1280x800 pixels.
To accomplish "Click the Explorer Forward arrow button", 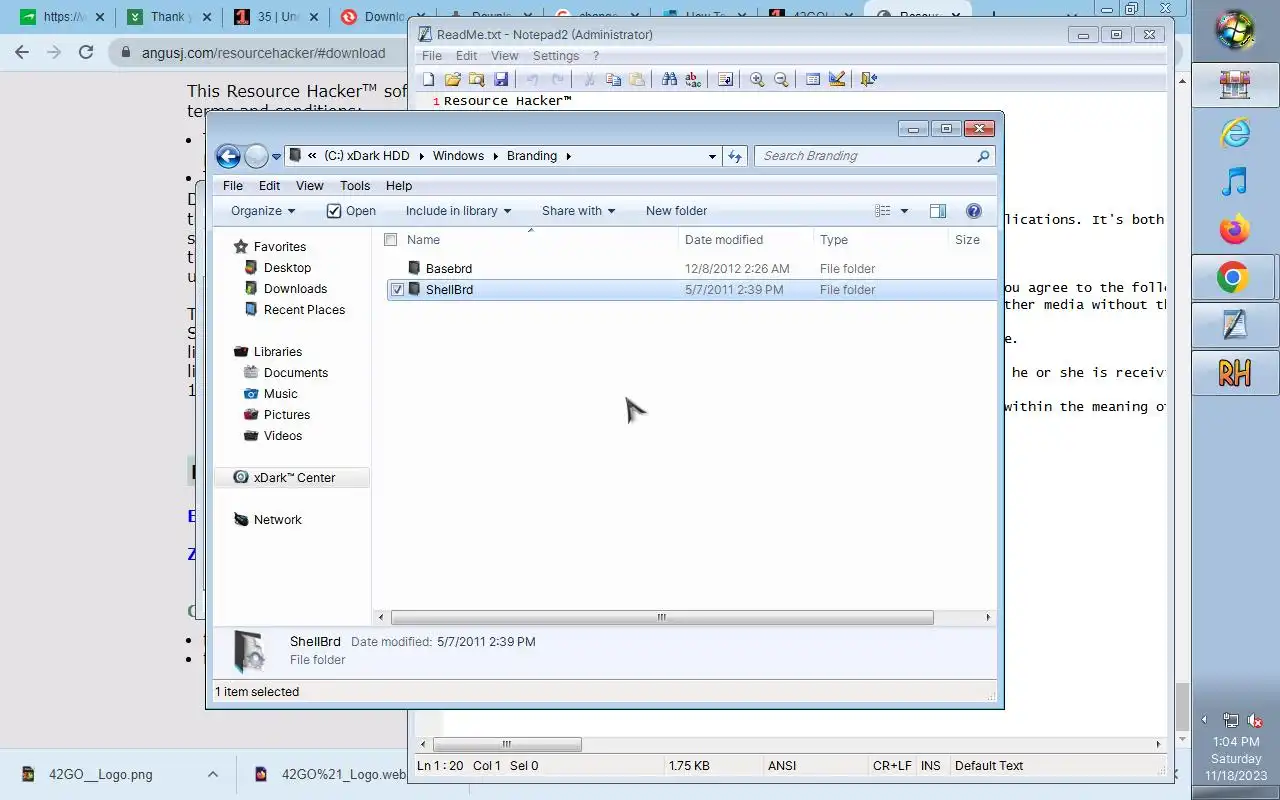I will pos(256,156).
